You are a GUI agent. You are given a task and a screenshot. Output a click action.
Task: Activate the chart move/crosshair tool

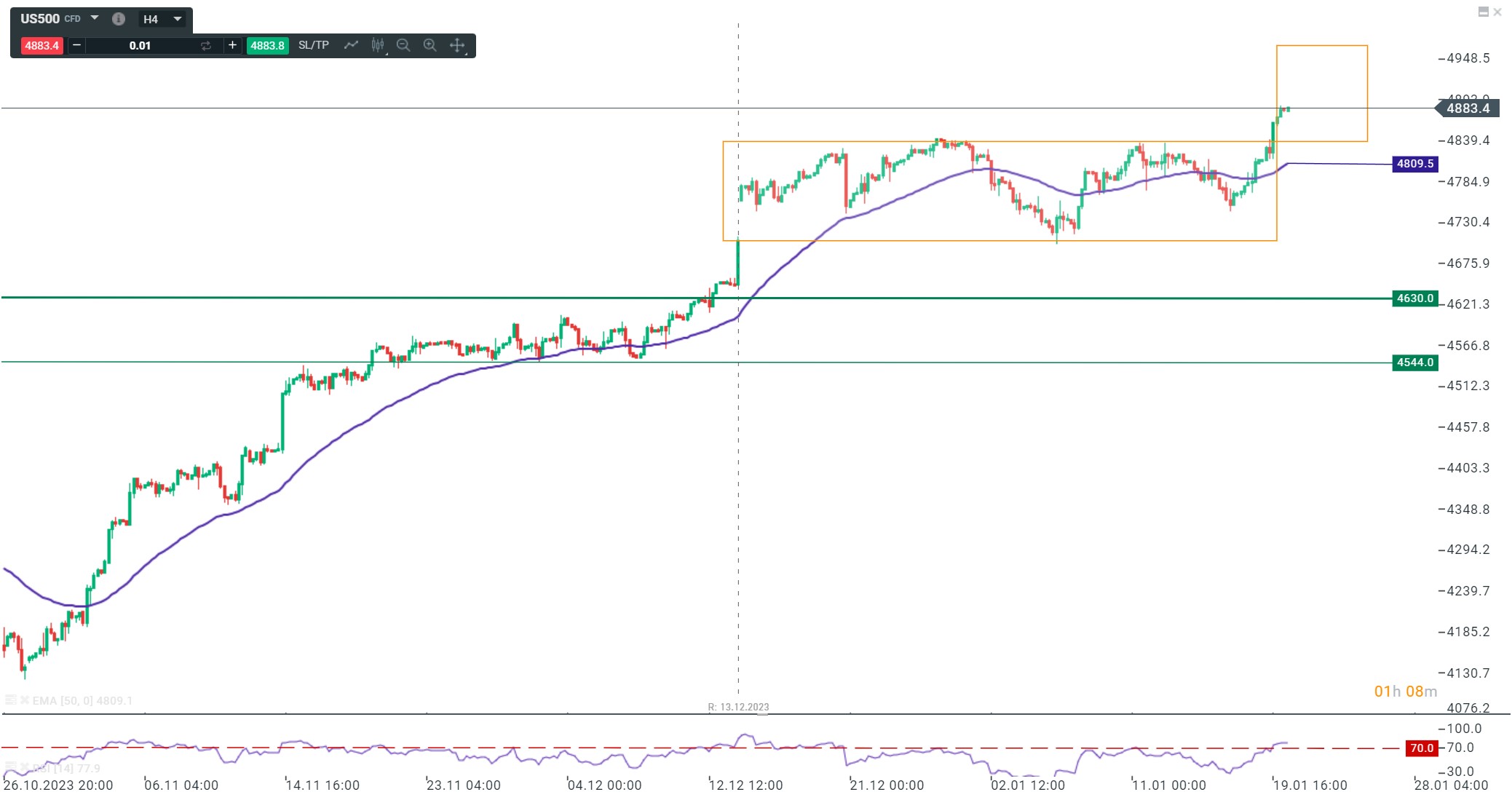point(456,45)
